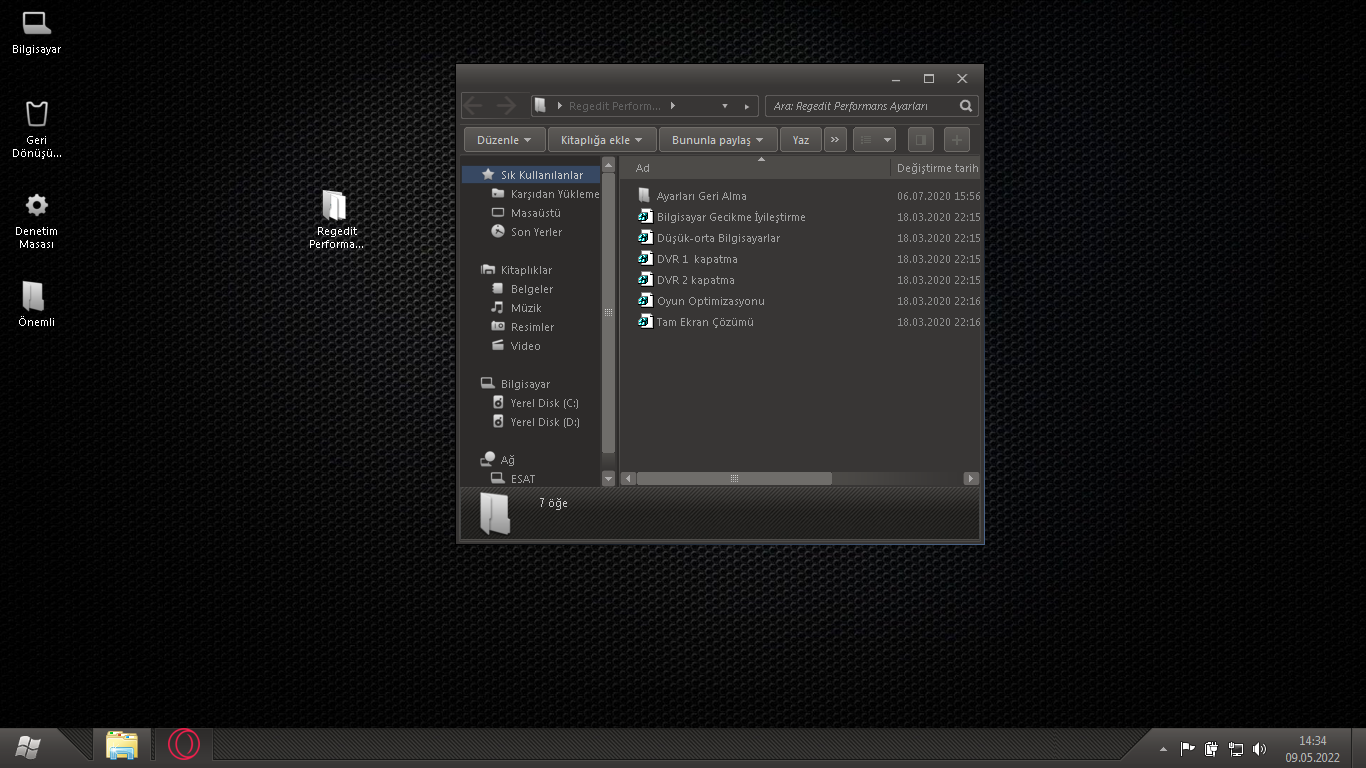Open Belgeler library
1366x768 pixels.
click(x=522, y=289)
